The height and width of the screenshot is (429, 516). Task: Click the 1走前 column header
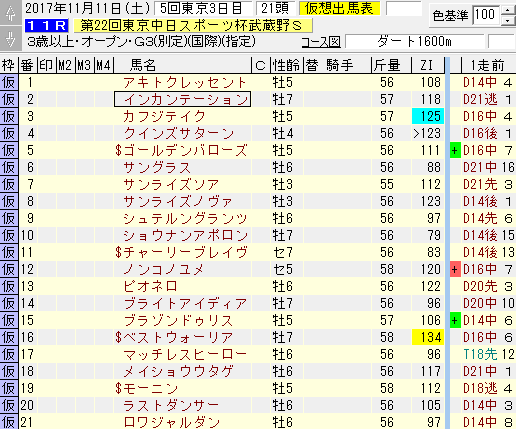(488, 65)
